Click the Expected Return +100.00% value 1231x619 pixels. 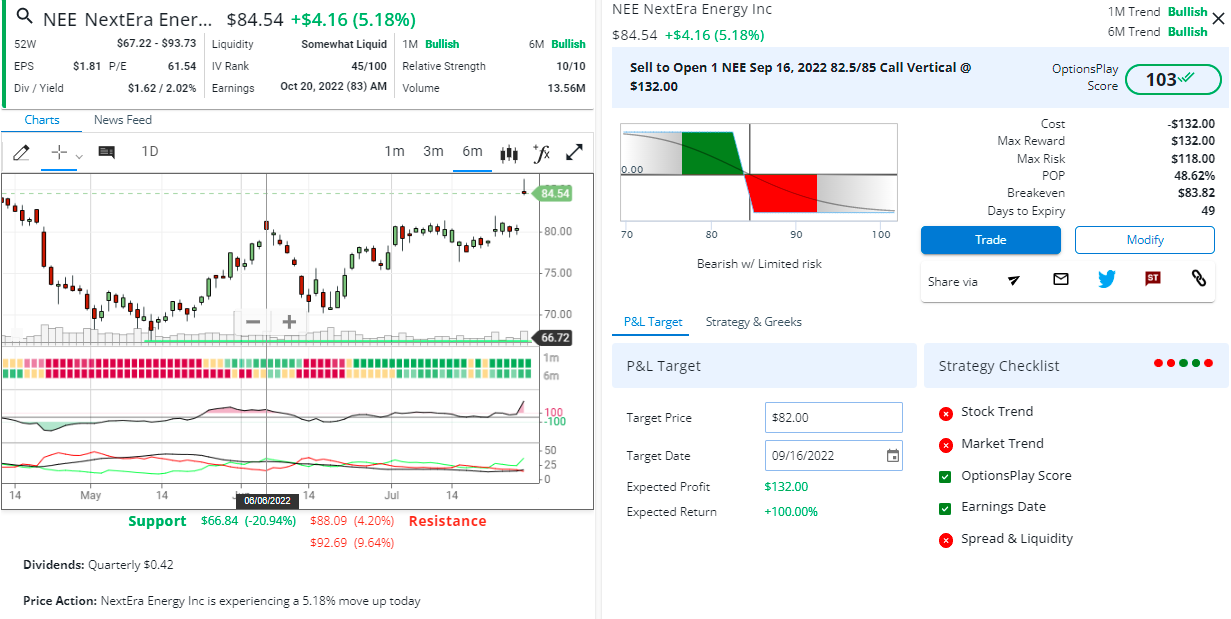point(791,512)
